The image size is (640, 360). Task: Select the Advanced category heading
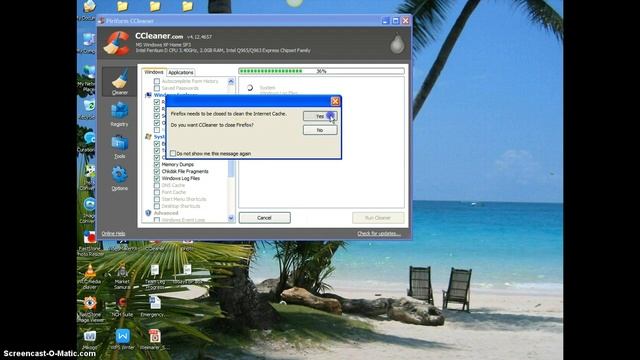[166, 213]
